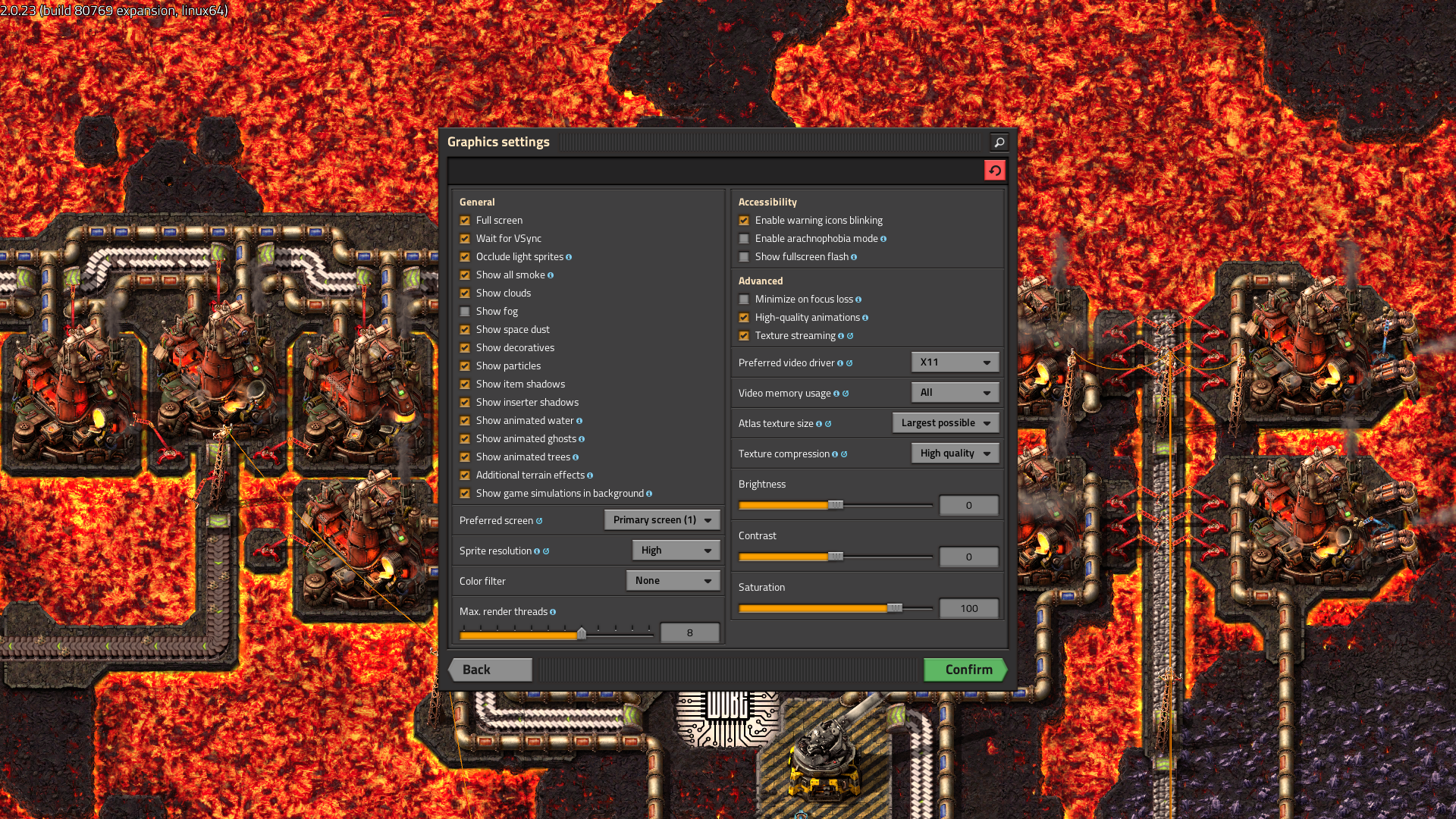Click info icon beside Show animated water
This screenshot has height=819, width=1456.
pyautogui.click(x=579, y=421)
